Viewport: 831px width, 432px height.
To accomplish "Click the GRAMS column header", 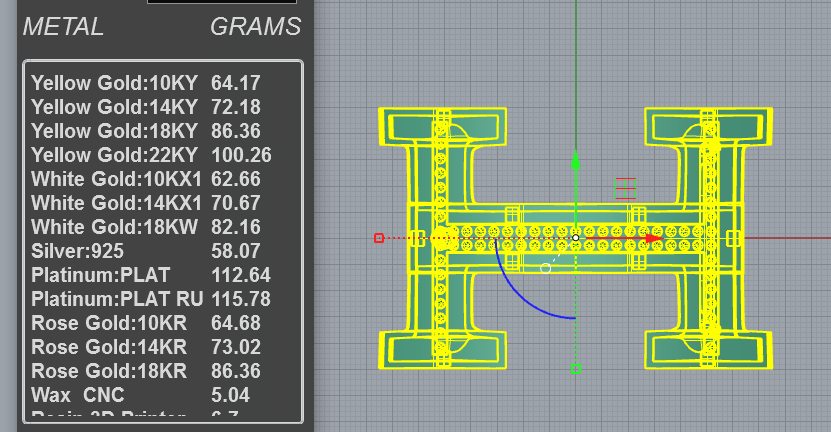I will [x=255, y=27].
